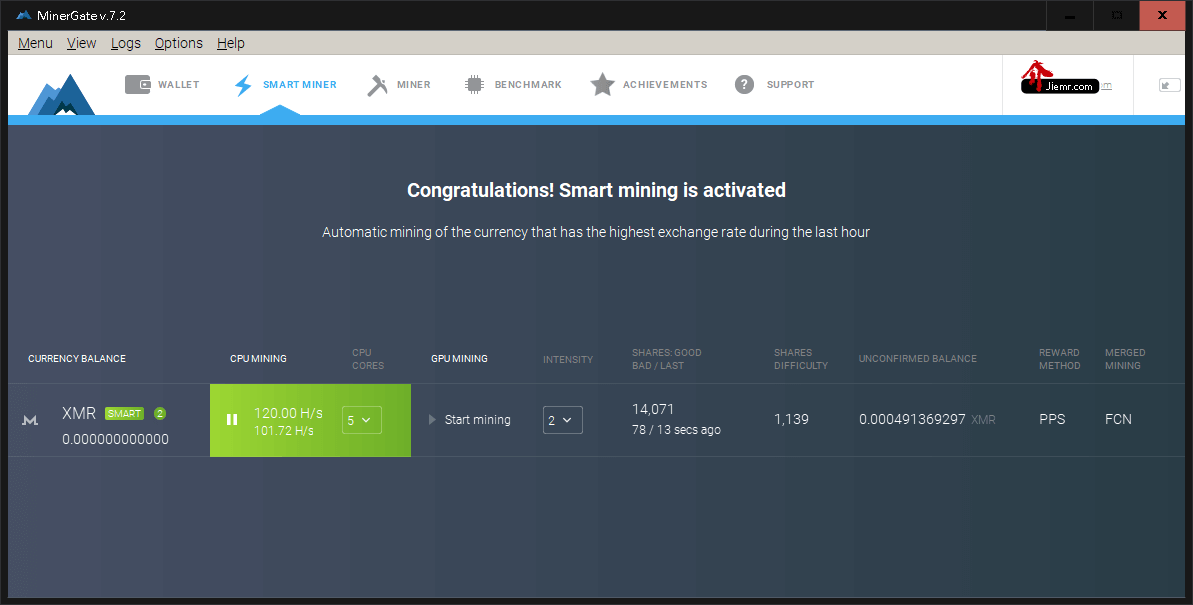The height and width of the screenshot is (605, 1193).
Task: Click the FCN merged mining value
Action: 1118,419
